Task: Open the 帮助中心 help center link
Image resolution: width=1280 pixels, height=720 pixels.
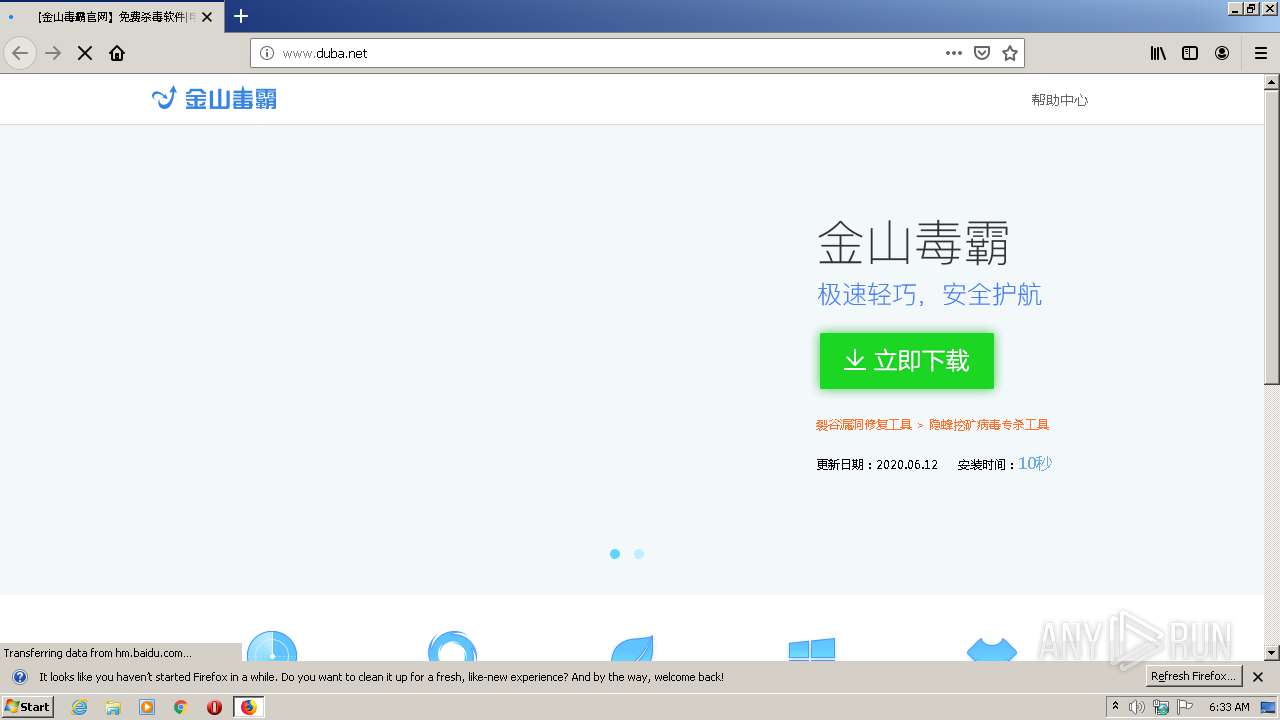Action: click(x=1059, y=100)
